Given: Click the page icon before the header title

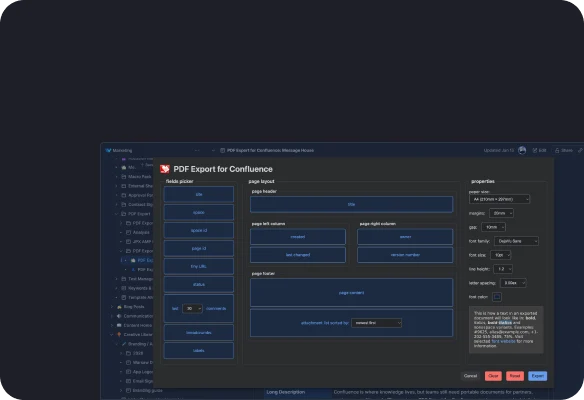Looking at the screenshot, I should pos(222,150).
